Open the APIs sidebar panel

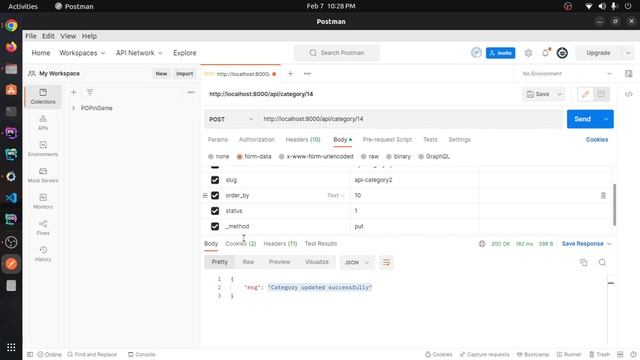(43, 122)
